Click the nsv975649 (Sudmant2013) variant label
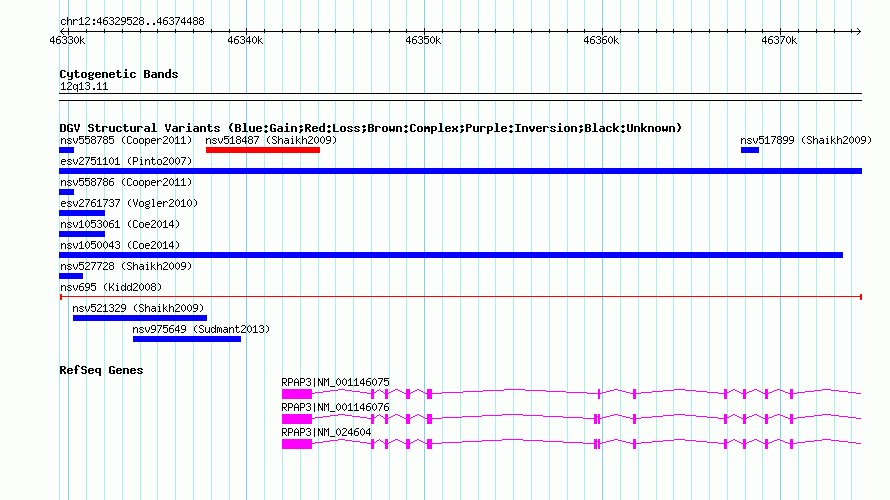Viewport: 890px width, 500px height. coord(201,329)
